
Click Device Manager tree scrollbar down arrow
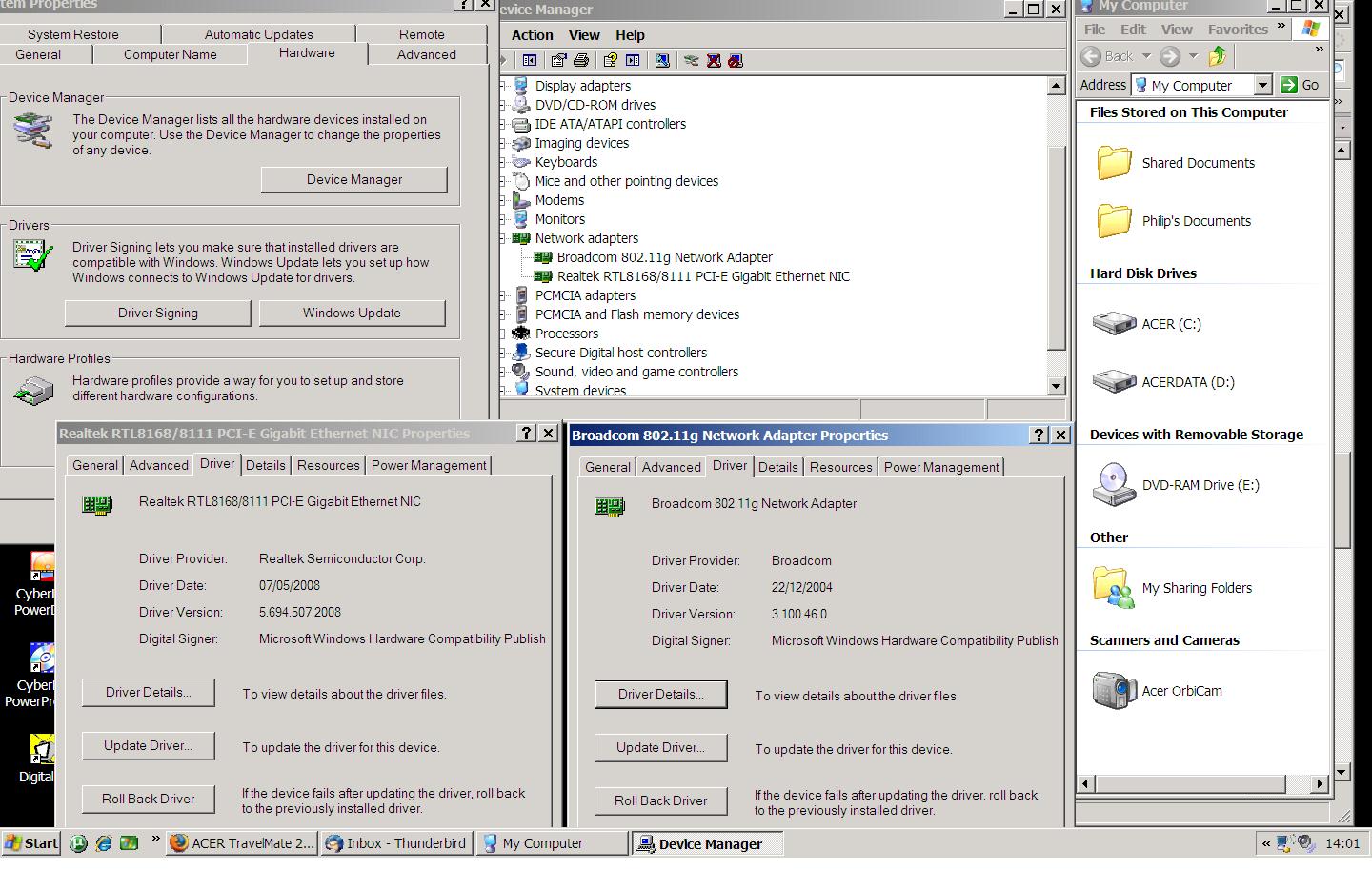pyautogui.click(x=1056, y=386)
